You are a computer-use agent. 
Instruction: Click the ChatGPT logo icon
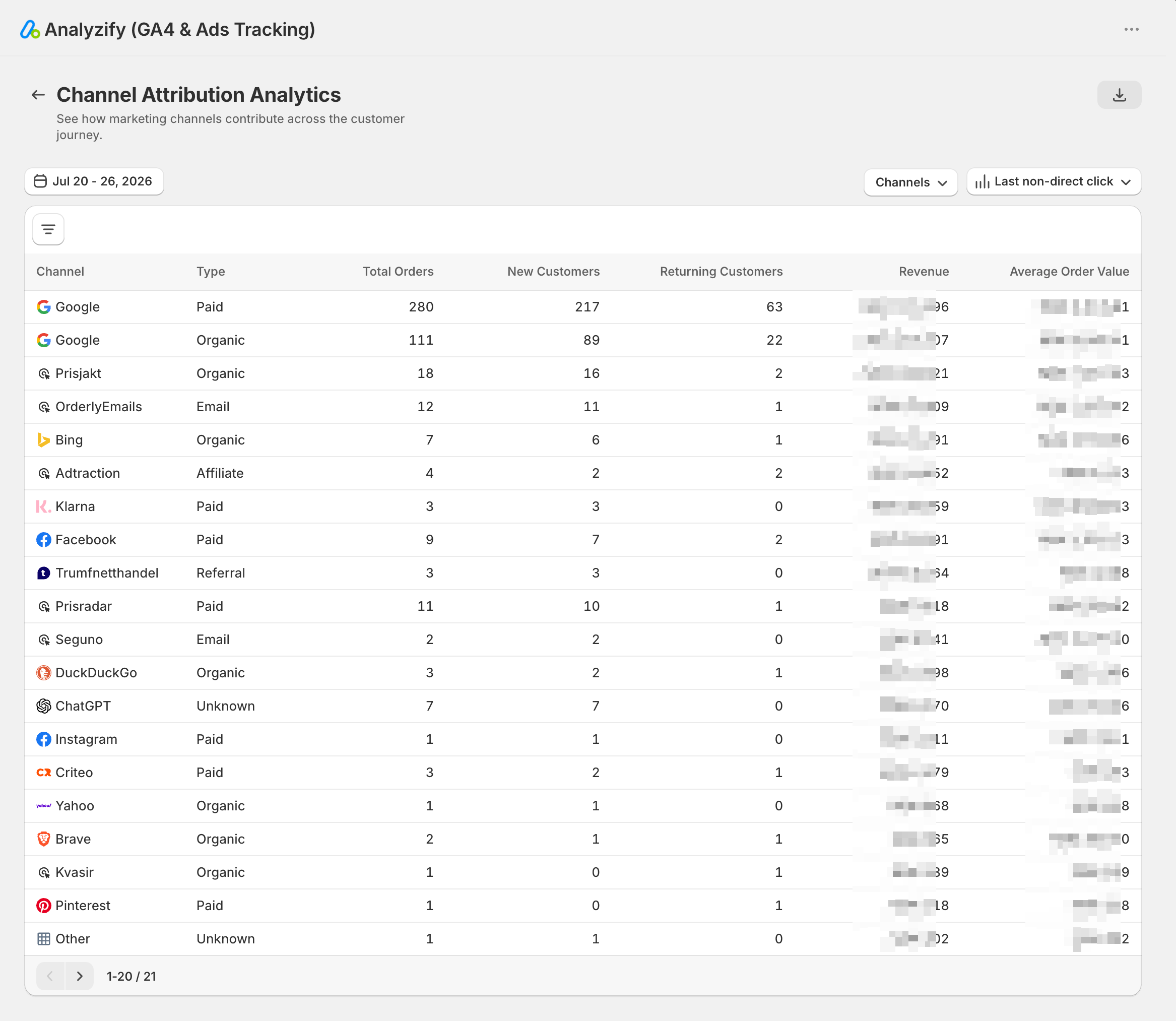tap(44, 706)
